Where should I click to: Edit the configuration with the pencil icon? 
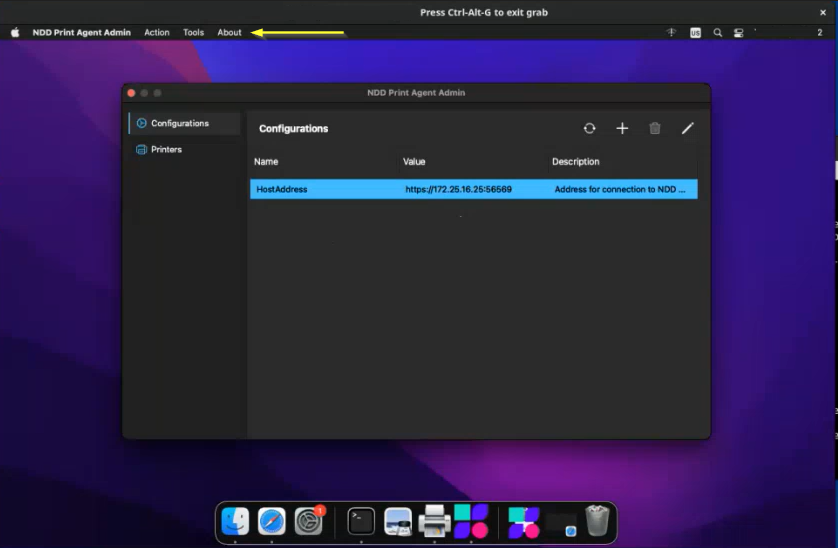tap(687, 128)
